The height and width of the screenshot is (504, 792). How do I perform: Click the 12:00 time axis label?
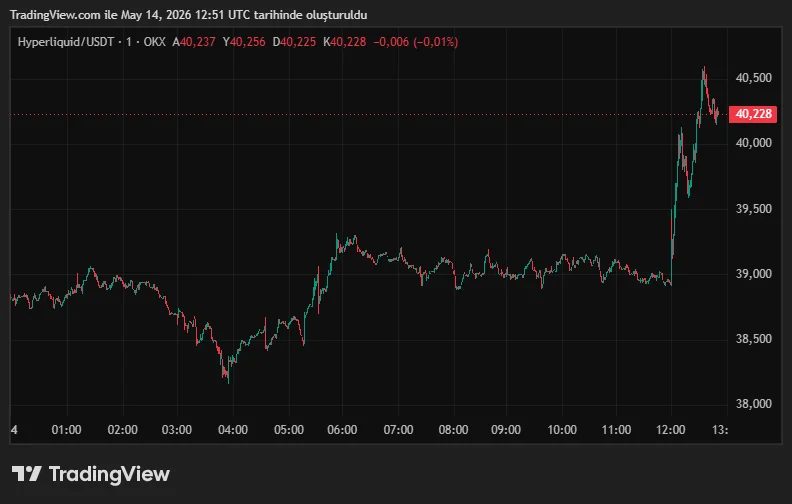point(671,430)
